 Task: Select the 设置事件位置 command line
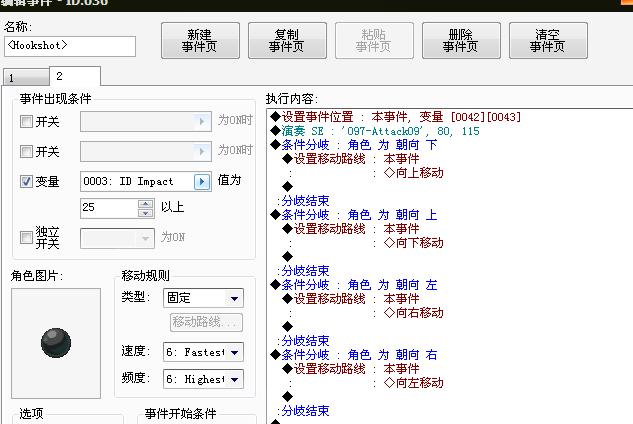pos(396,117)
